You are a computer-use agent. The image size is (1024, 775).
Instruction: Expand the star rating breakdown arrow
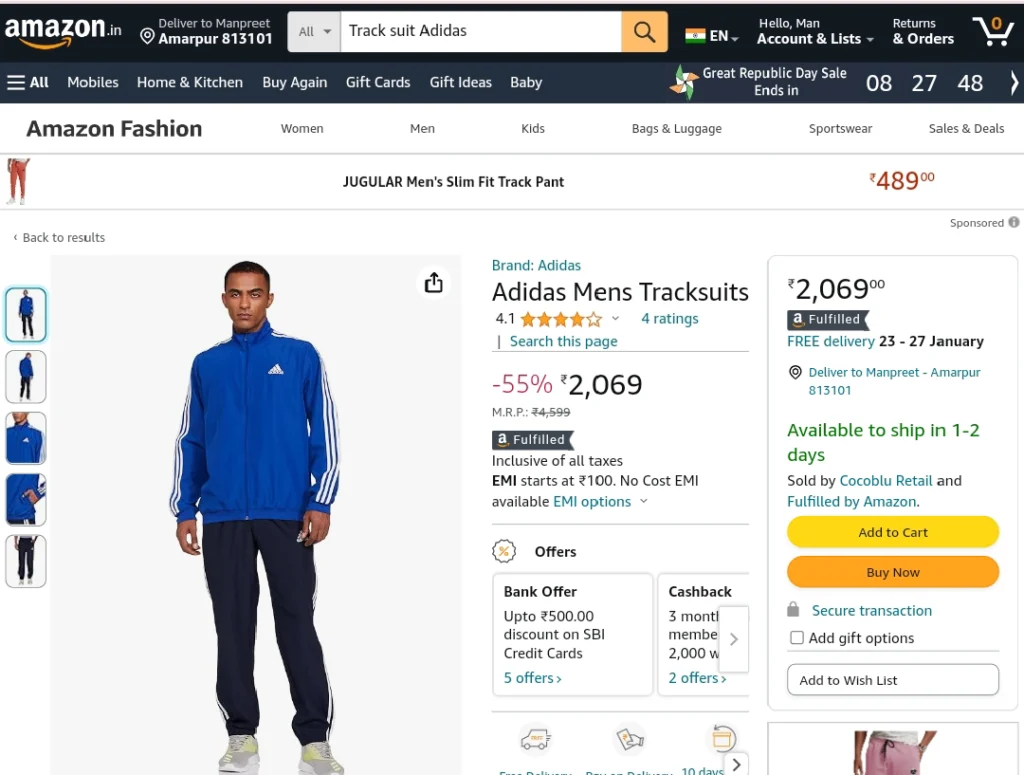(615, 319)
